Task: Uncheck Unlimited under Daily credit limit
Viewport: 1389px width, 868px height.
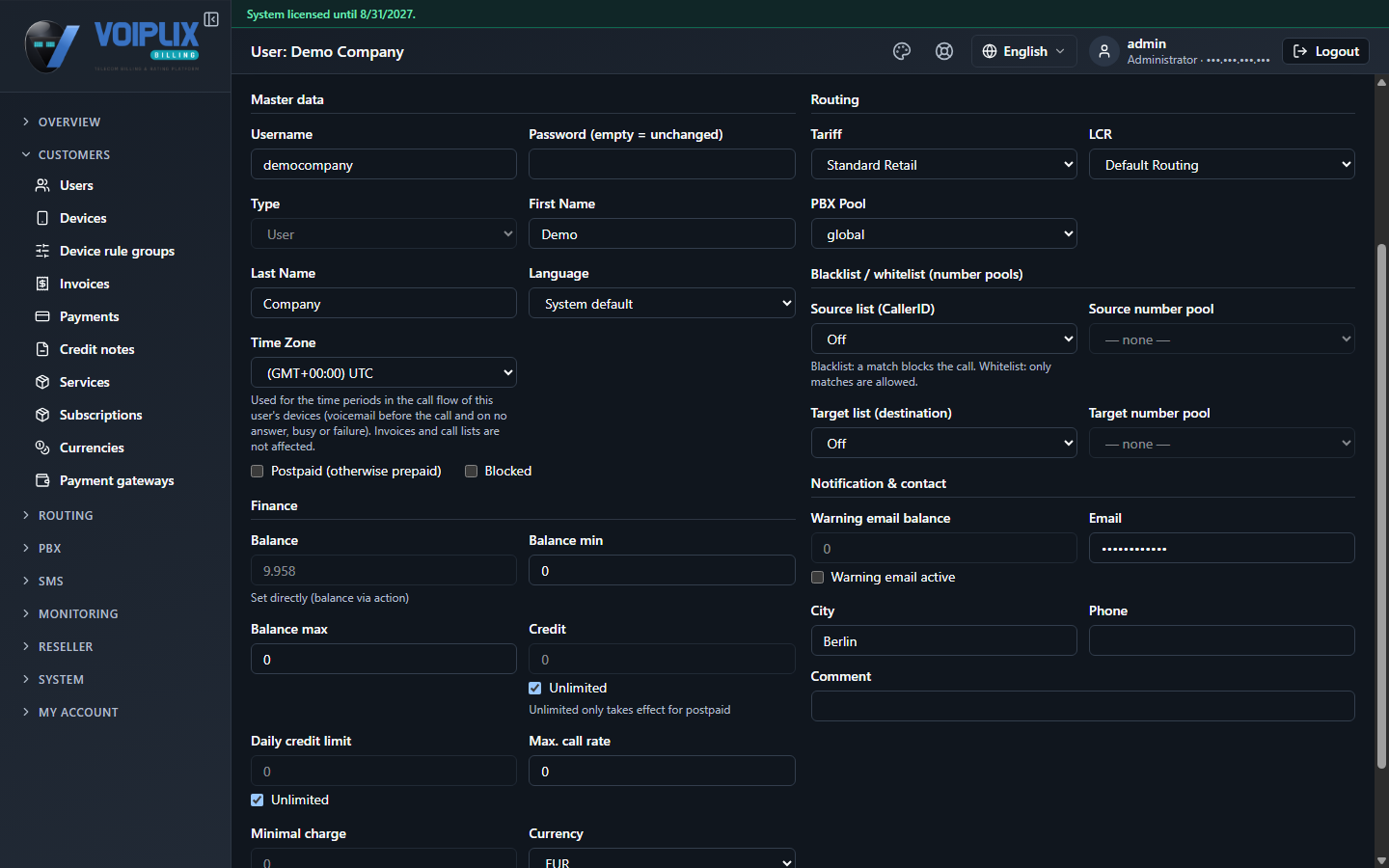Action: pos(258,800)
